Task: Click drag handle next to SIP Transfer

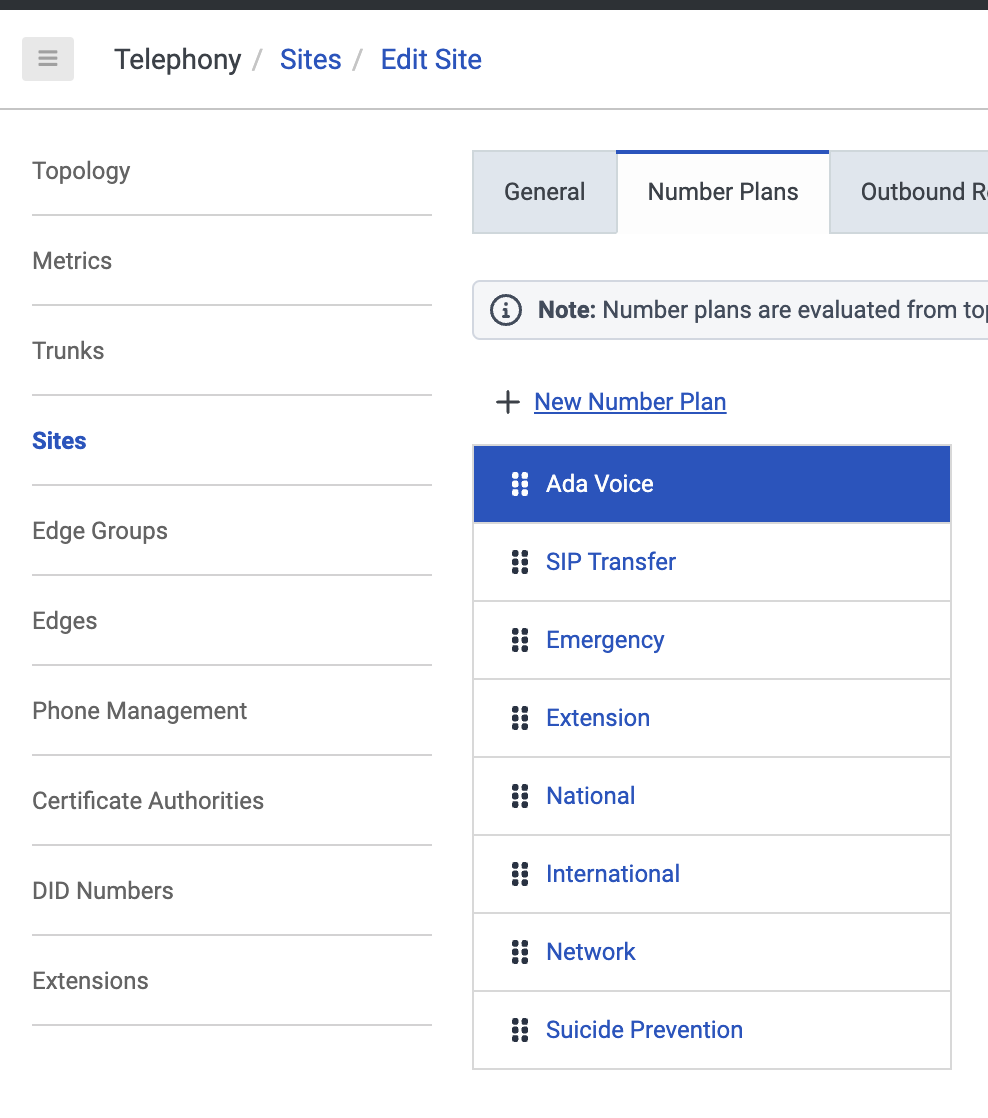Action: [x=519, y=562]
